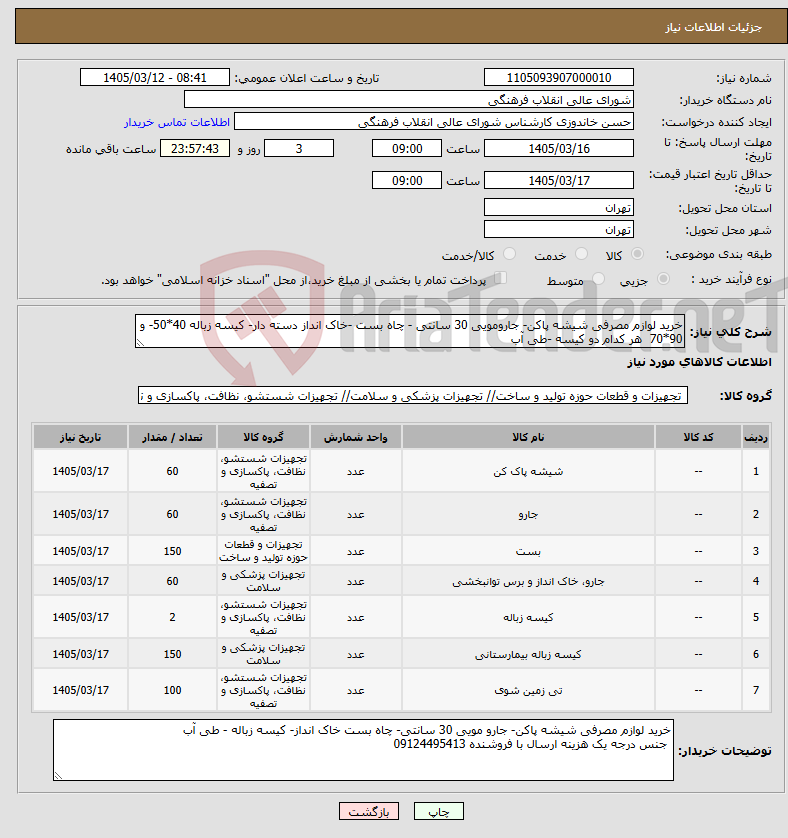Click the request creator name field
788x838 pixels.
click(434, 122)
